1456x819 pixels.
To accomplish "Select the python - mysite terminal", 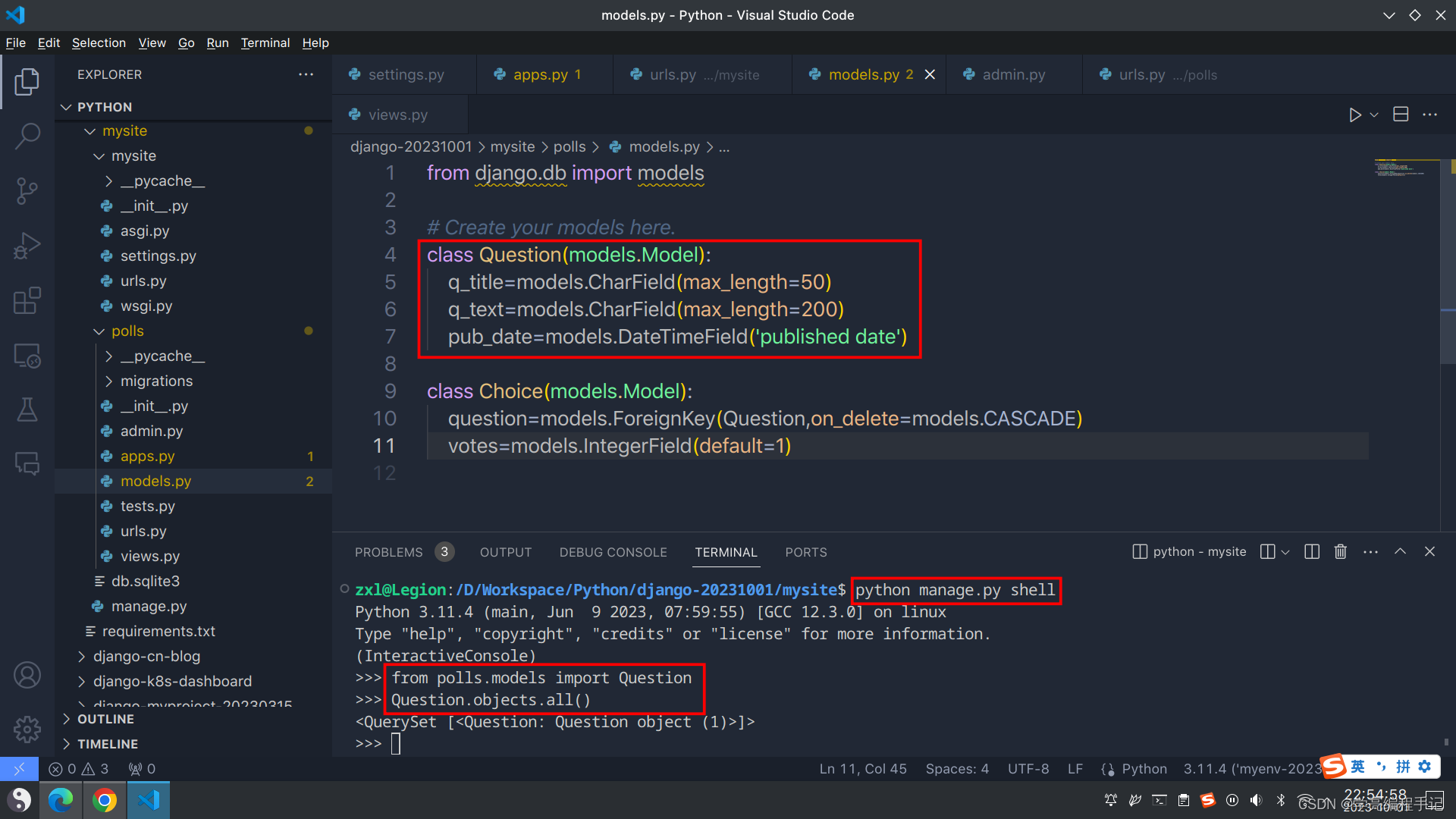I will point(1189,552).
